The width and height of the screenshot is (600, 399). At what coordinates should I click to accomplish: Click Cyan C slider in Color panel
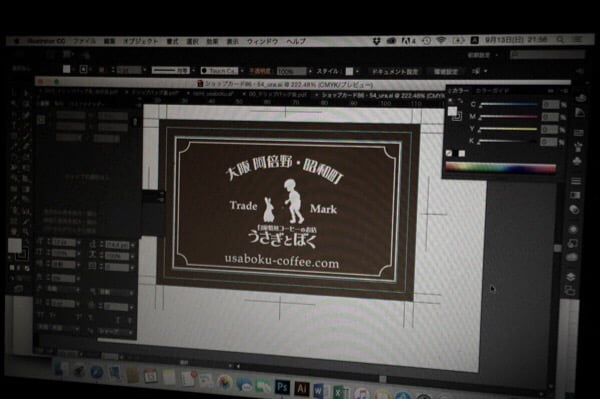509,104
